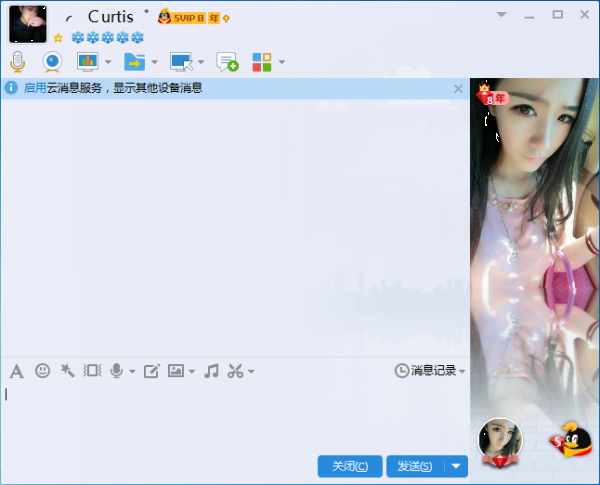This screenshot has width=600, height=485.
Task: Click the music note icon
Action: pos(211,371)
